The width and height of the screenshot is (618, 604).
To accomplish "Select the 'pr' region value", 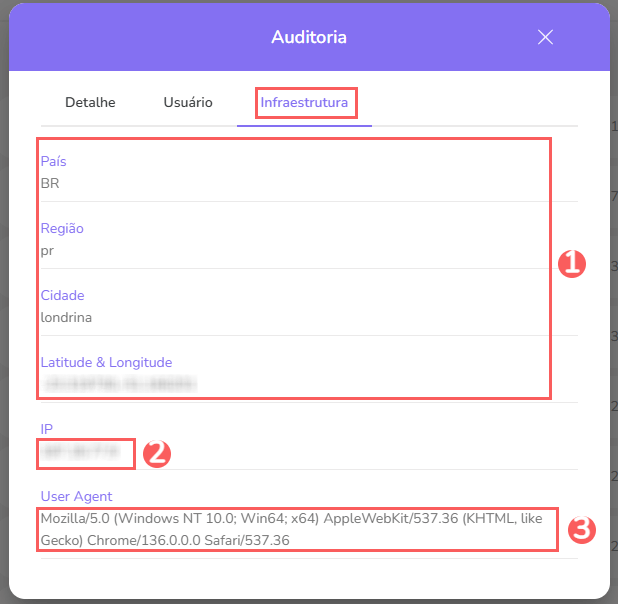I will pyautogui.click(x=47, y=250).
